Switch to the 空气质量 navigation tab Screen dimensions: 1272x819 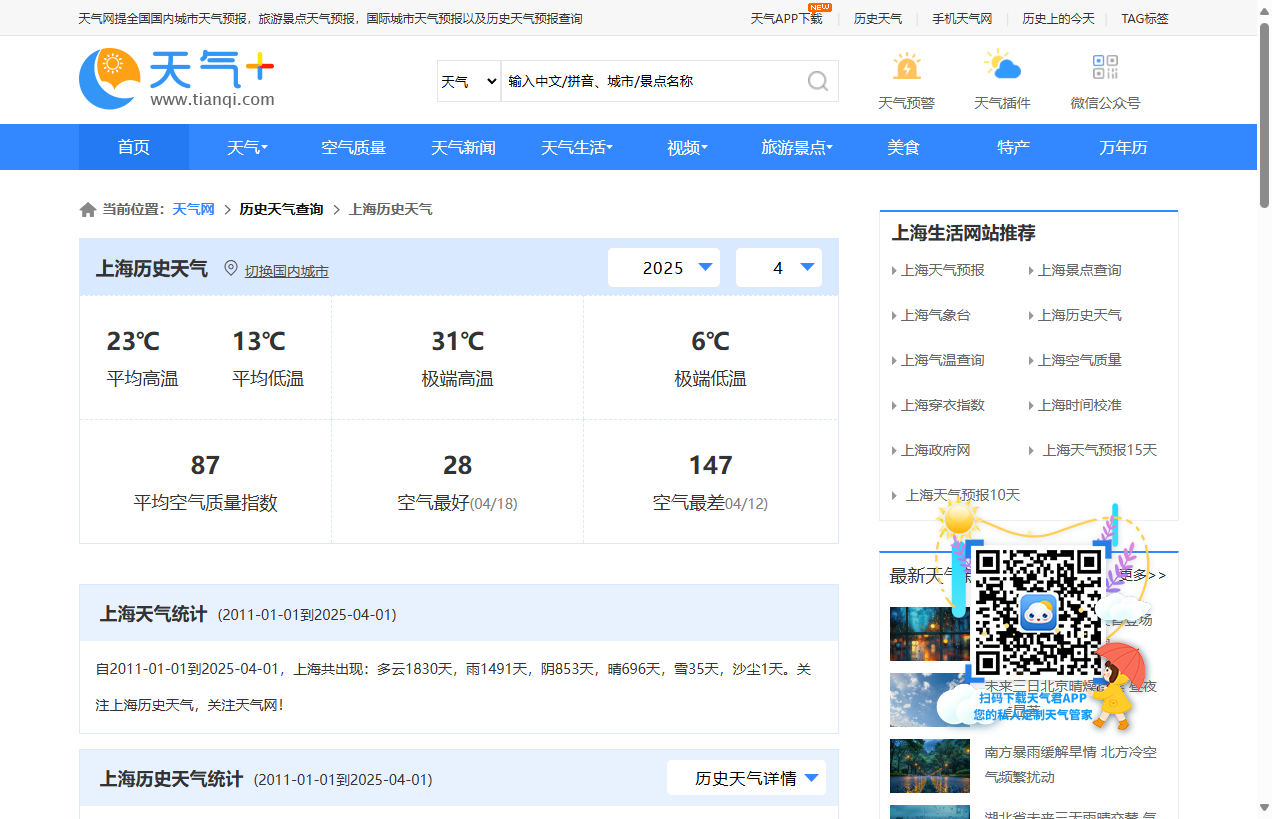[353, 147]
